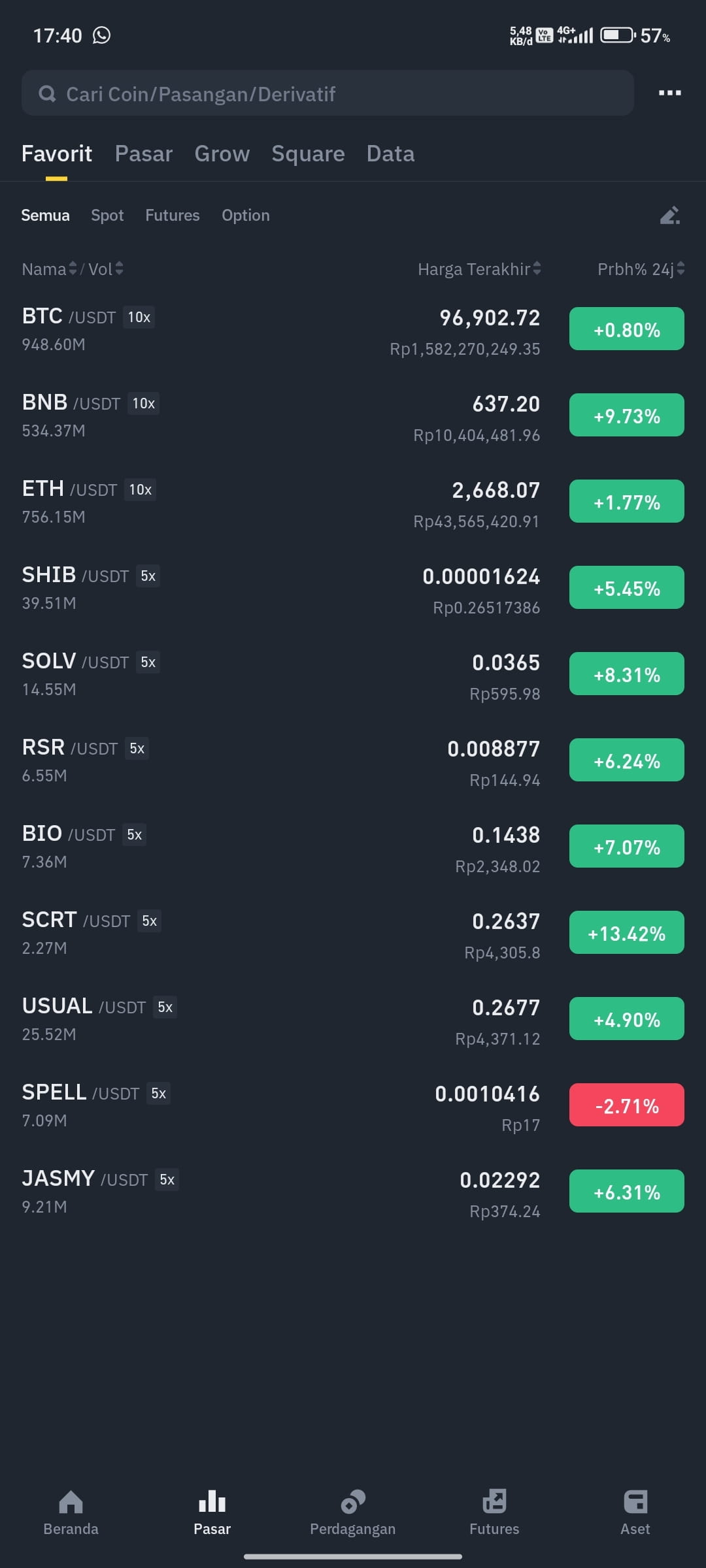This screenshot has height=1568, width=706.
Task: Select the Option filter
Action: pos(246,215)
